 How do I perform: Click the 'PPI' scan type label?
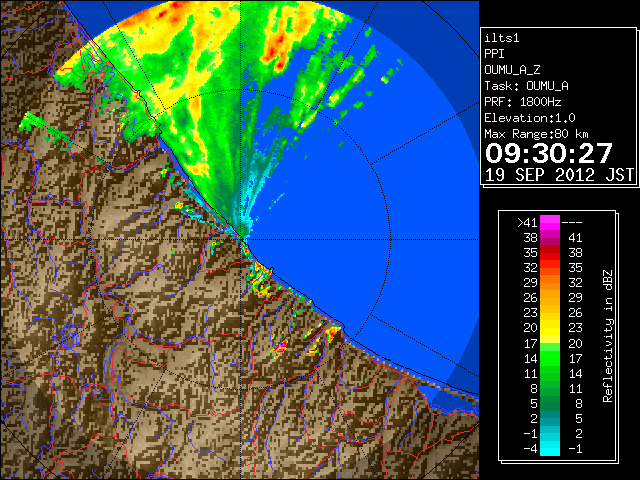coord(494,54)
